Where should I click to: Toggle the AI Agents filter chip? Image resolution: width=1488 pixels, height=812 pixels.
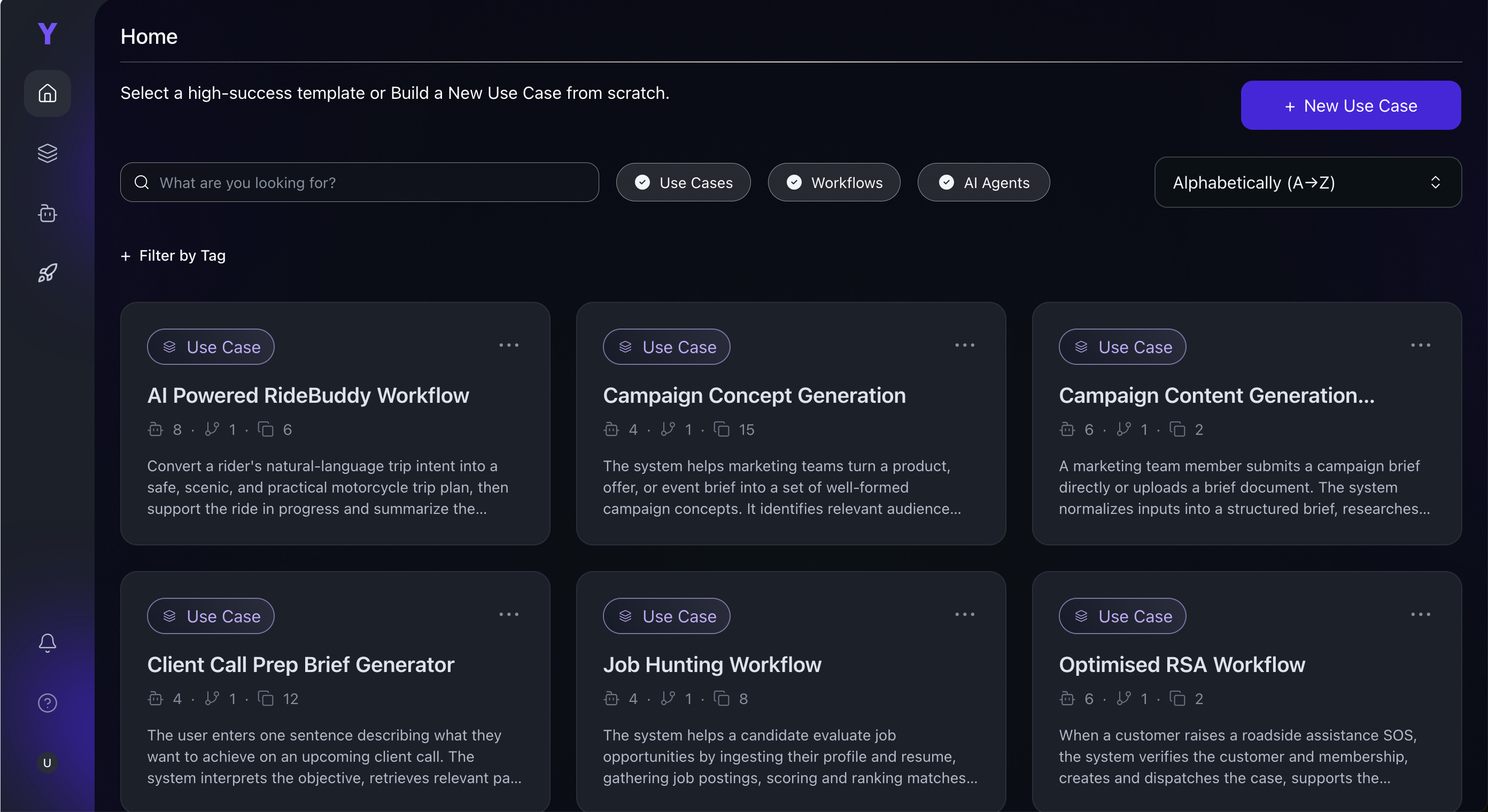pos(984,183)
